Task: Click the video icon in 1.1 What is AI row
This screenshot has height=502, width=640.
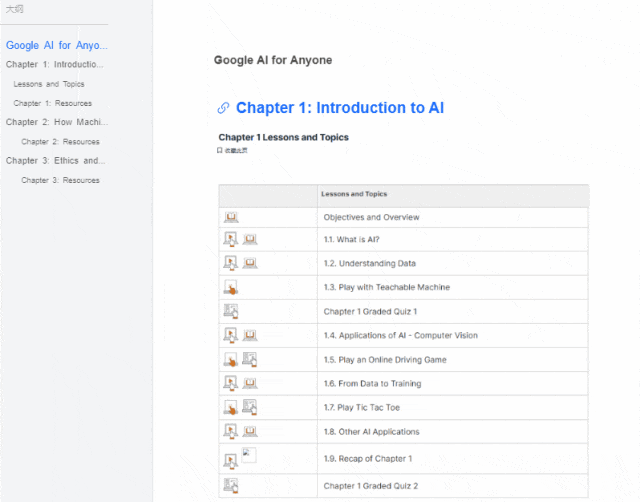Action: 231,239
